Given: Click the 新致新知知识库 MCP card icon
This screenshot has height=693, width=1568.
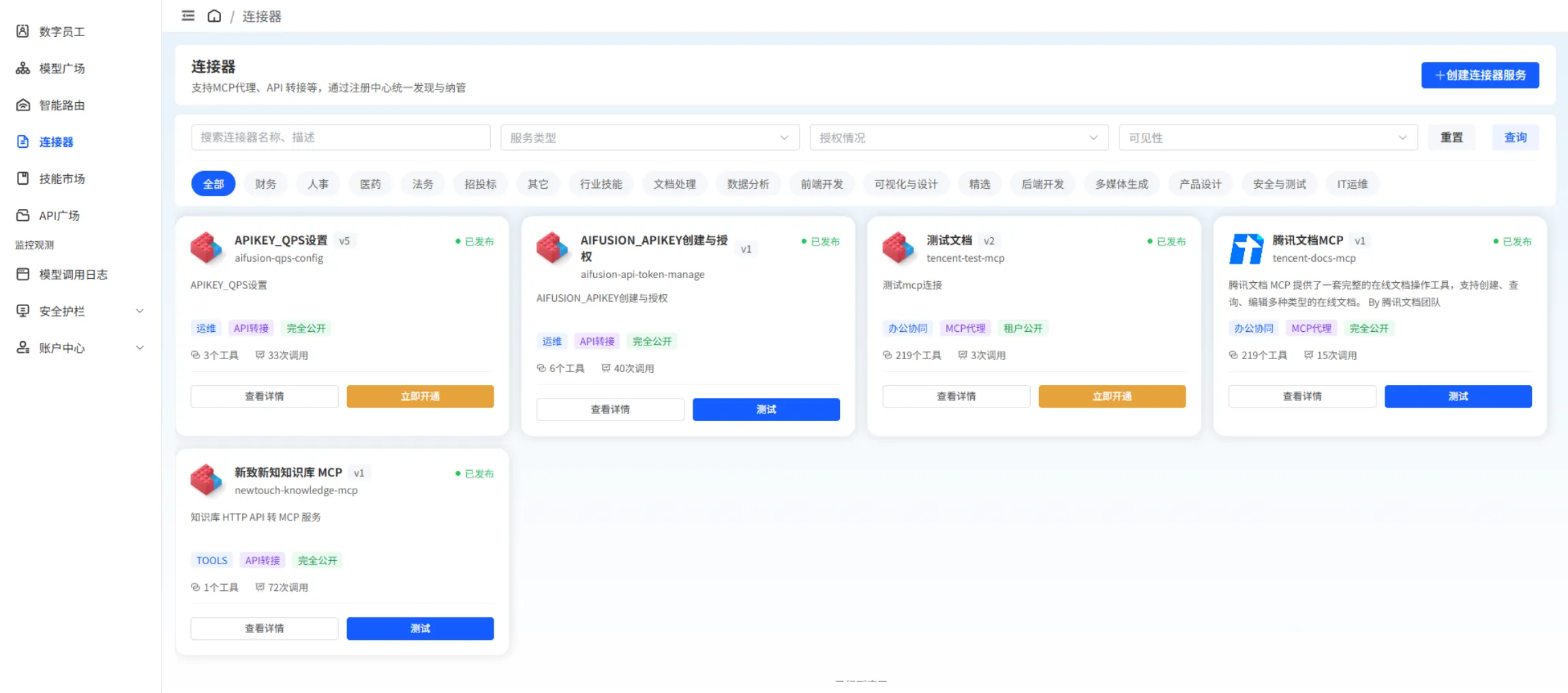Looking at the screenshot, I should (x=207, y=480).
